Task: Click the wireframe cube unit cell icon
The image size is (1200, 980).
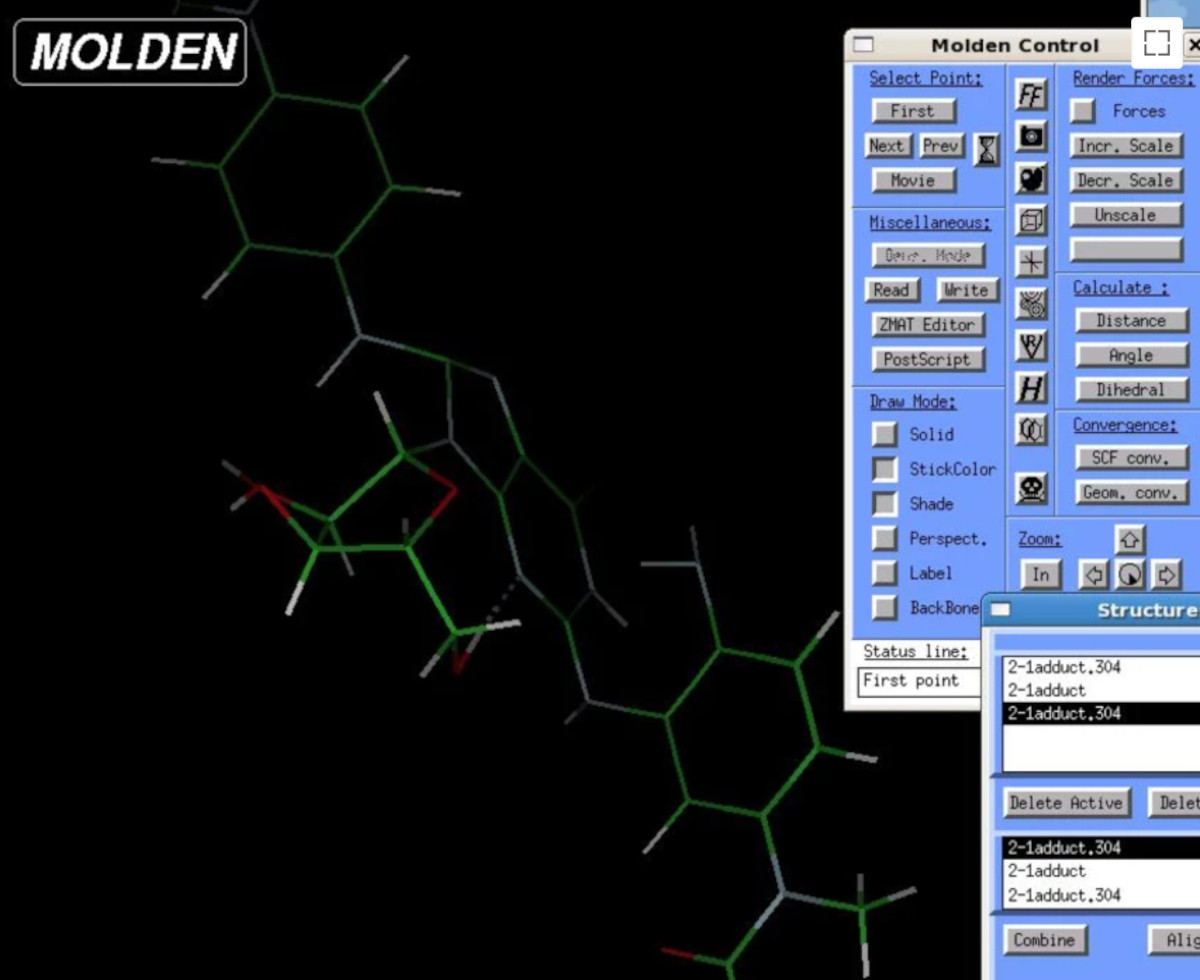Action: (1031, 219)
